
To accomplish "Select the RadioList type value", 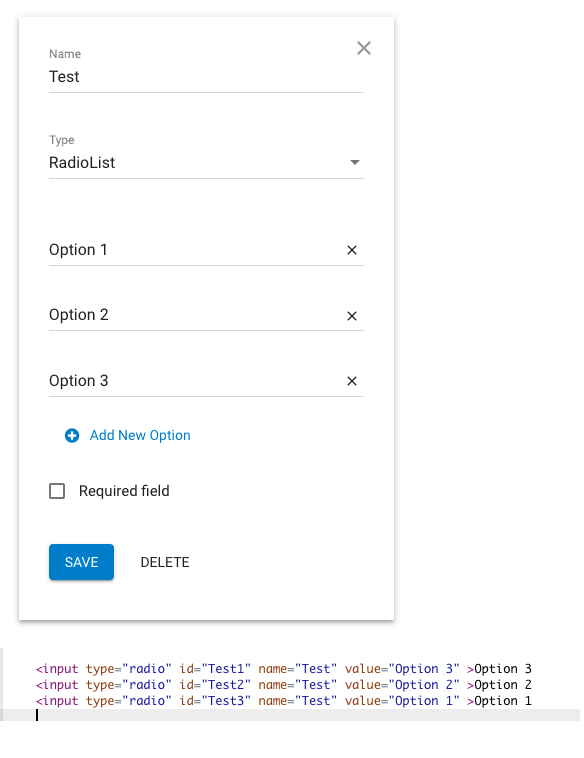I will coord(82,162).
